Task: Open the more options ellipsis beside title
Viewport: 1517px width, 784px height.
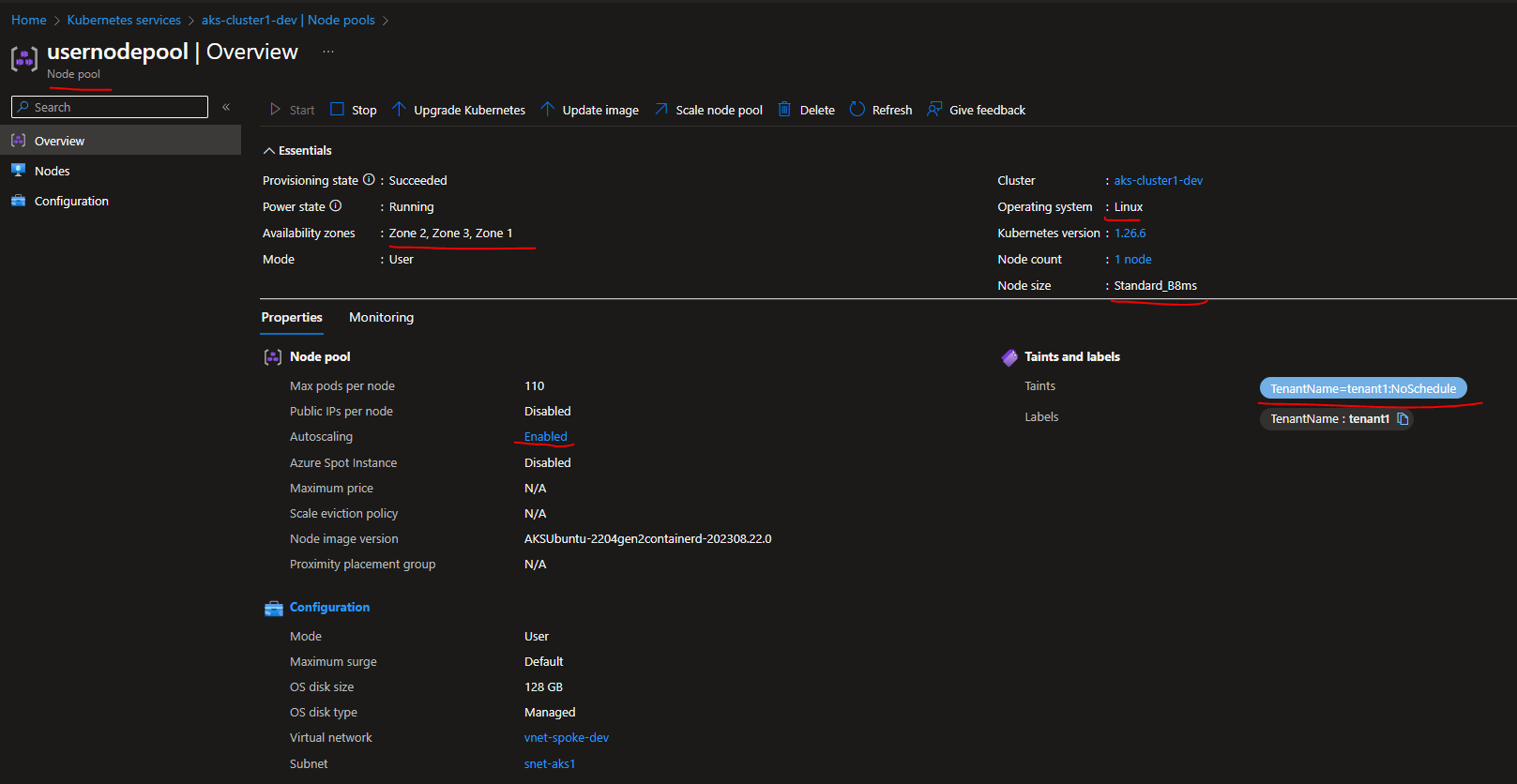Action: tap(328, 52)
